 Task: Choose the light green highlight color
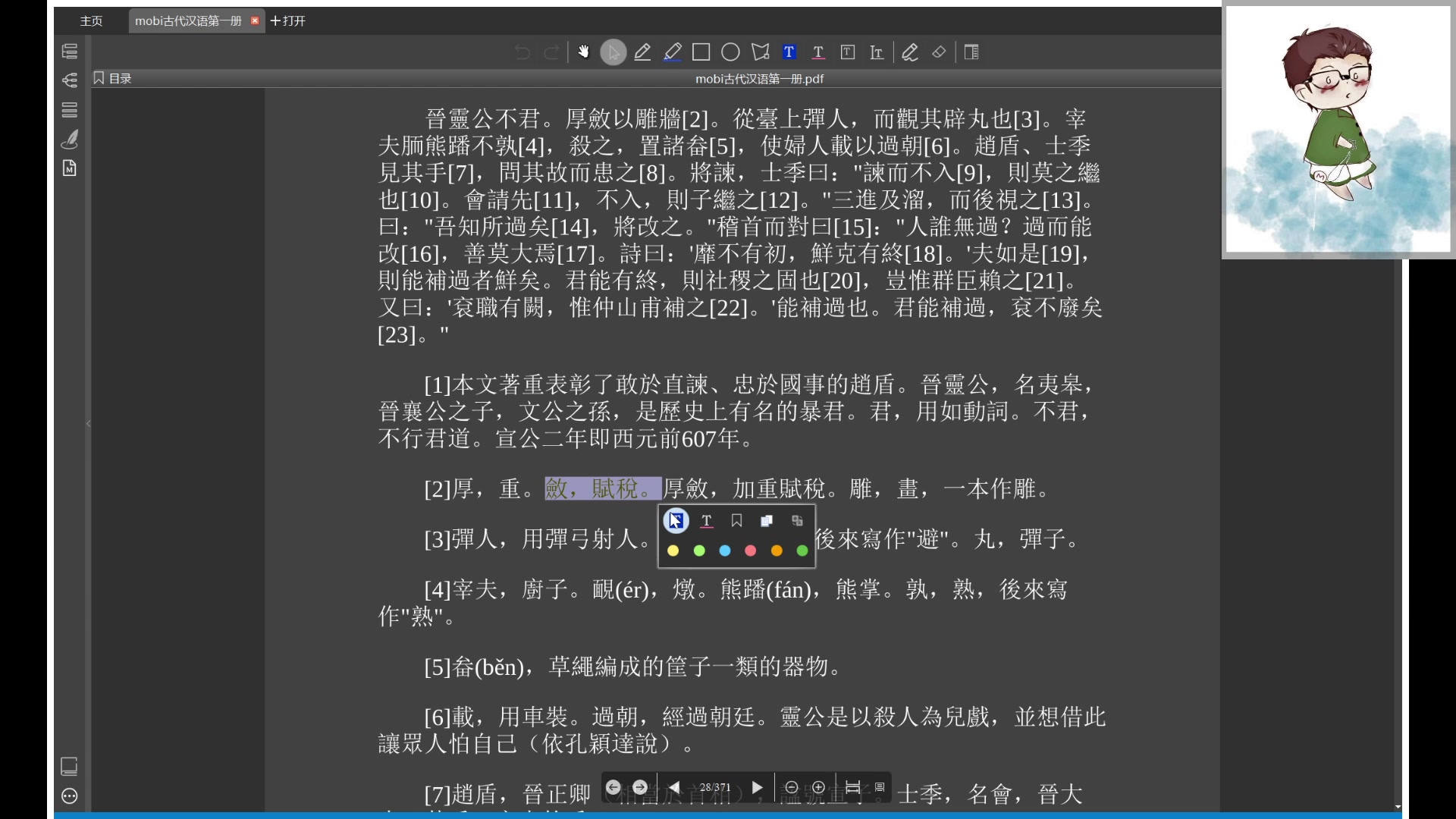click(x=699, y=551)
